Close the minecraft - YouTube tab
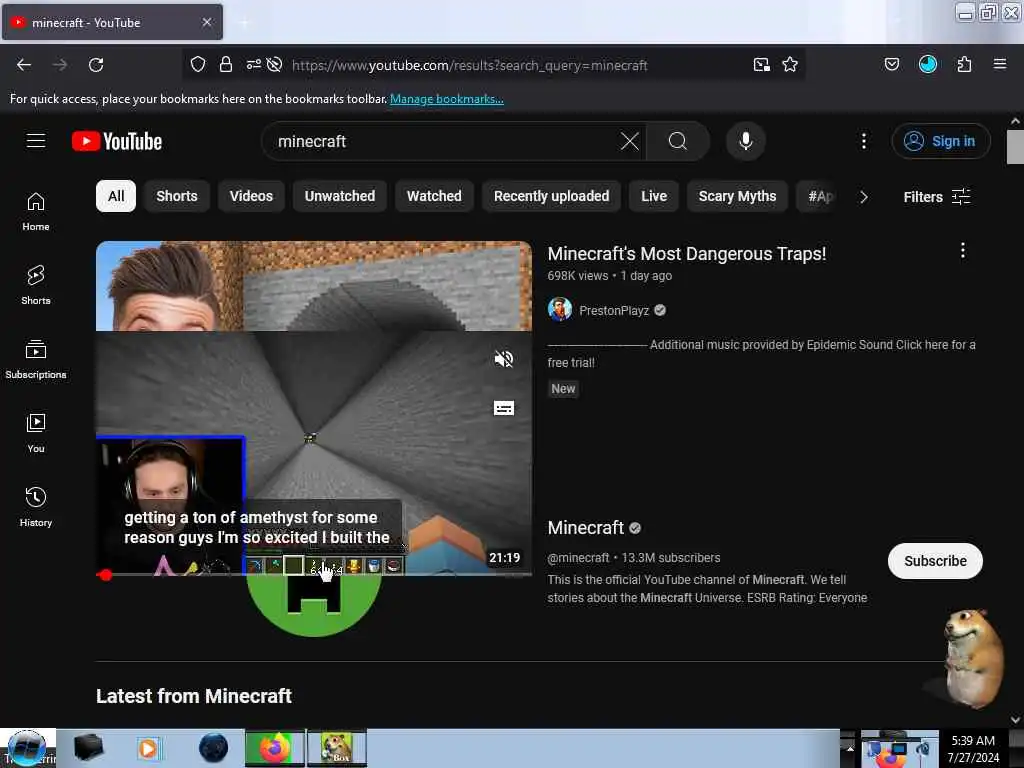 click(x=207, y=22)
